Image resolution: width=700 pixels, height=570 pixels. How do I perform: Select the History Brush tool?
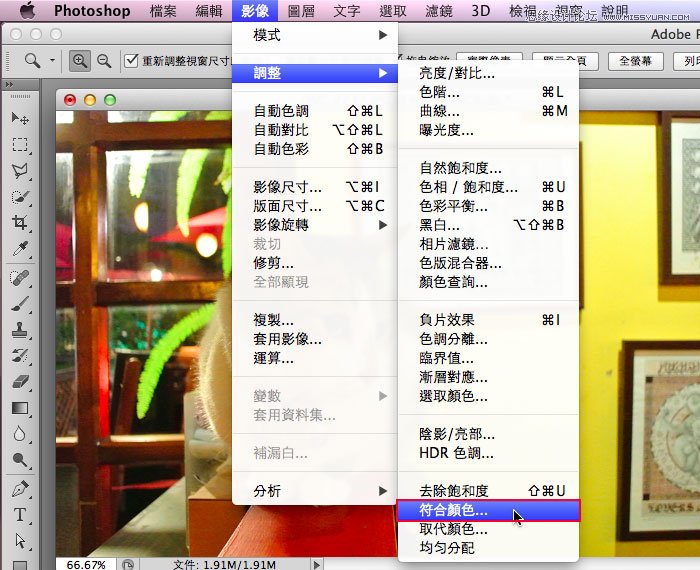(x=20, y=356)
